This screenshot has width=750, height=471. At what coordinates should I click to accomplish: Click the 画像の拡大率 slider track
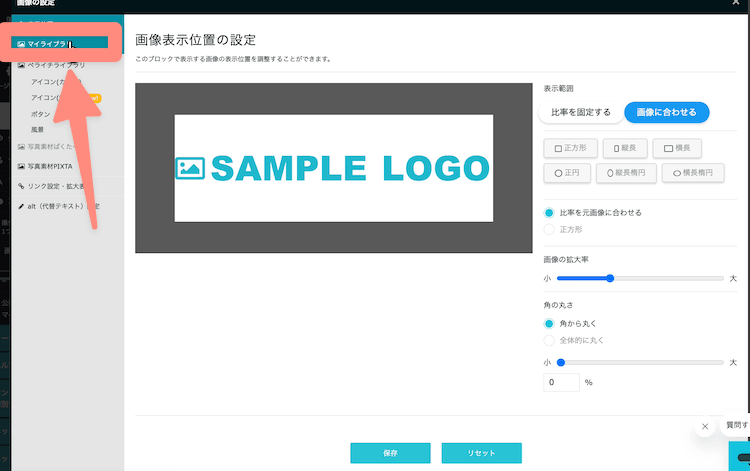tap(640, 278)
